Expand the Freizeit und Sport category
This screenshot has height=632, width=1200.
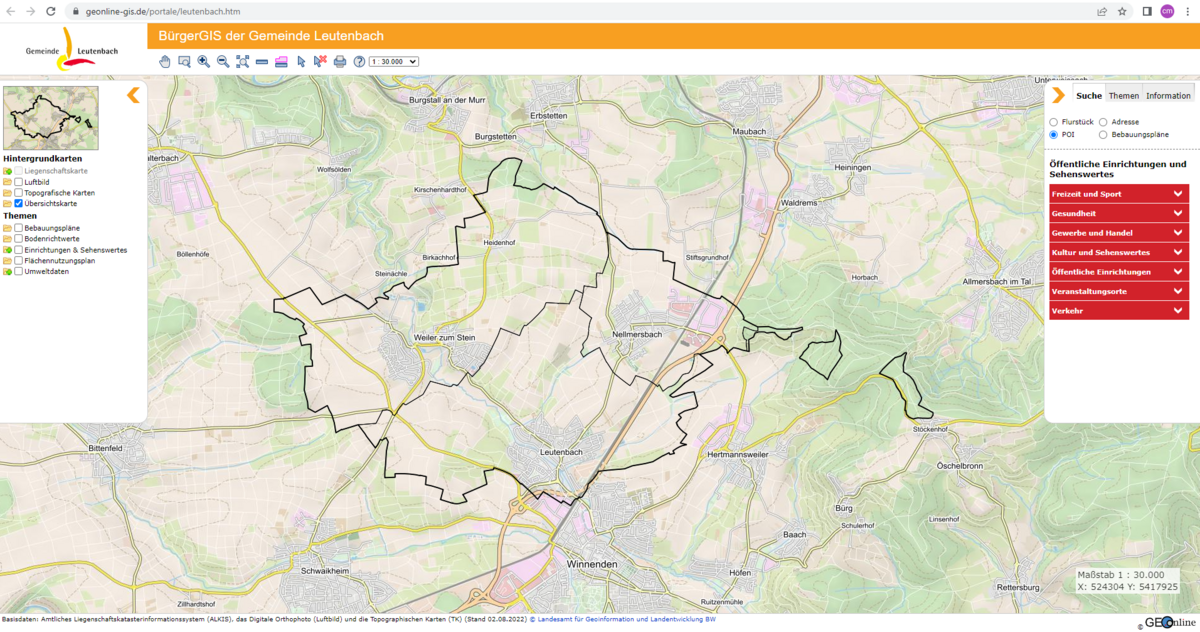coord(1119,194)
